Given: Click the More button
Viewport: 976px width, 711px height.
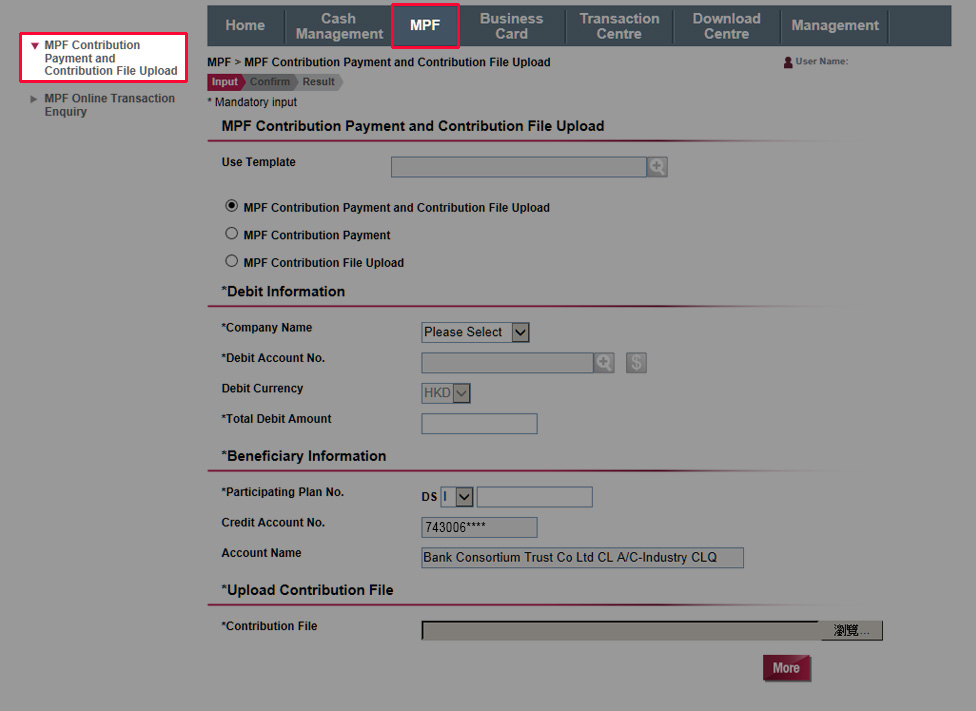Looking at the screenshot, I should (787, 668).
